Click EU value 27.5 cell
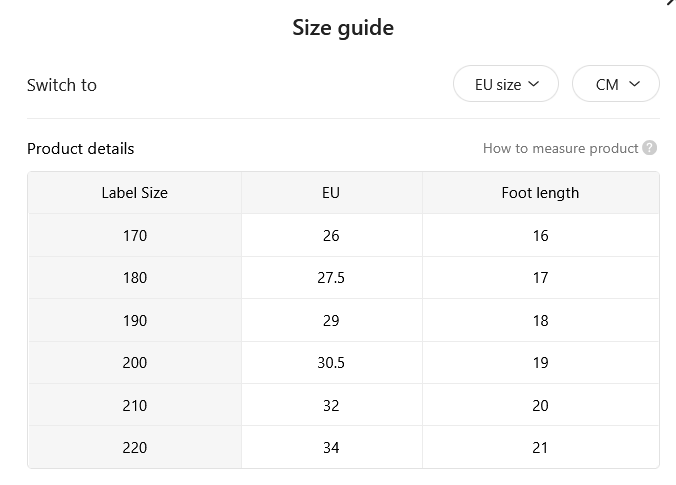This screenshot has width=676, height=485. tap(331, 278)
